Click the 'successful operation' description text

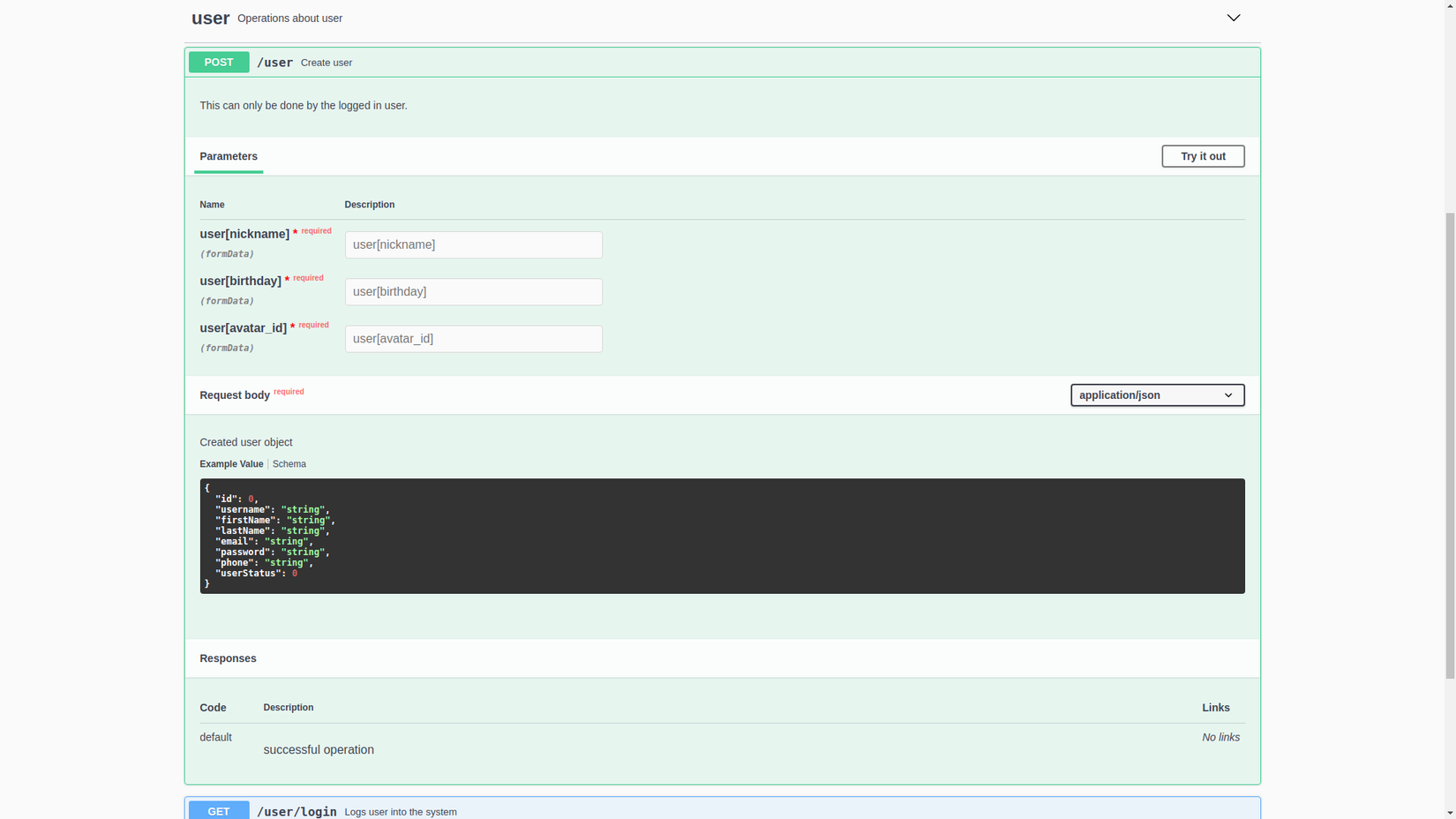[x=319, y=750]
